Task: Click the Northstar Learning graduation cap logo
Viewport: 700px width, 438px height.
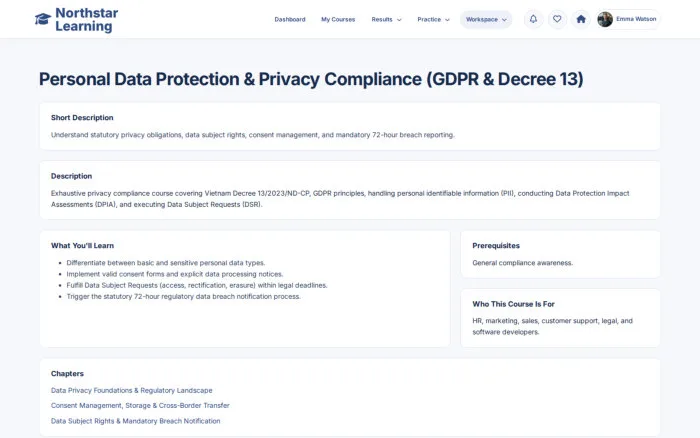Action: (43, 19)
